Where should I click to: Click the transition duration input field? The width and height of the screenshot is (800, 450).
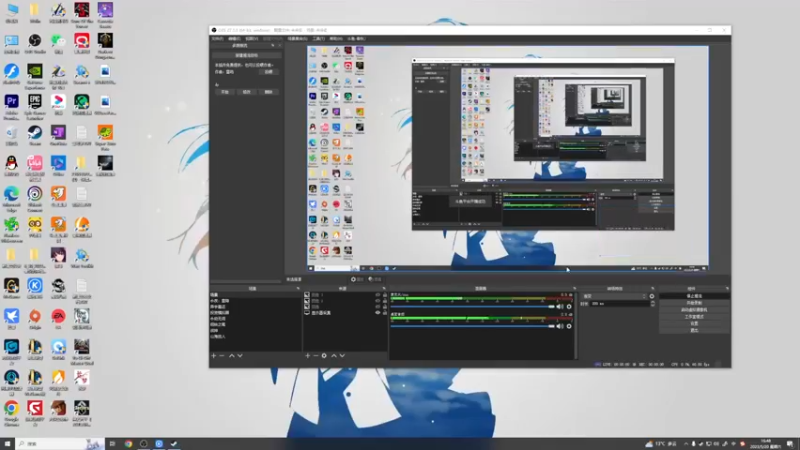[619, 304]
